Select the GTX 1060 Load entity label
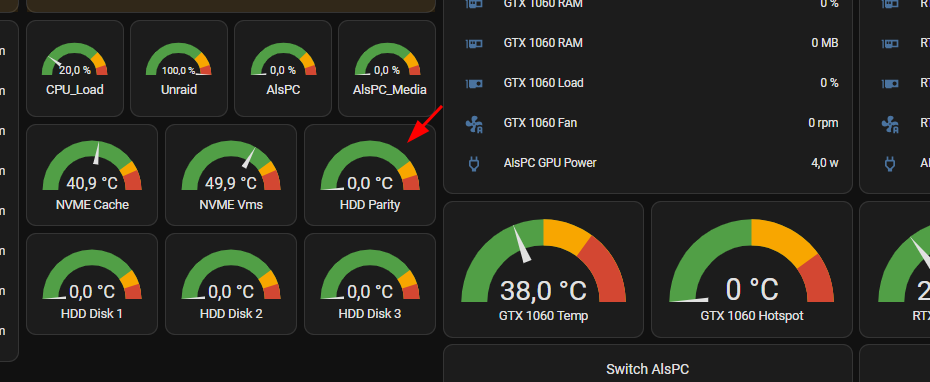Image resolution: width=930 pixels, height=382 pixels. 544,83
